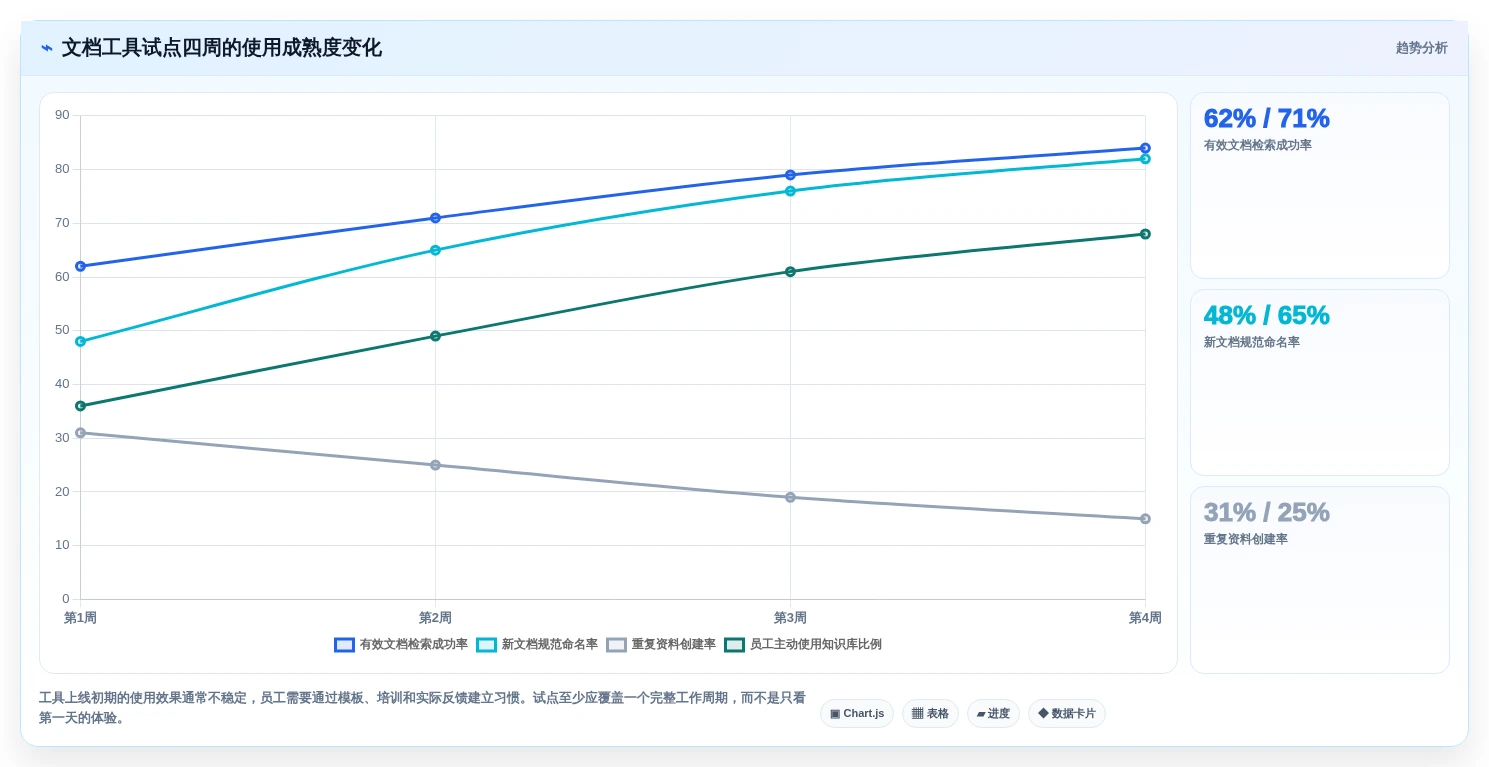The width and height of the screenshot is (1489, 767).
Task: Click gray data point at 第3周 (19)
Action: point(790,497)
